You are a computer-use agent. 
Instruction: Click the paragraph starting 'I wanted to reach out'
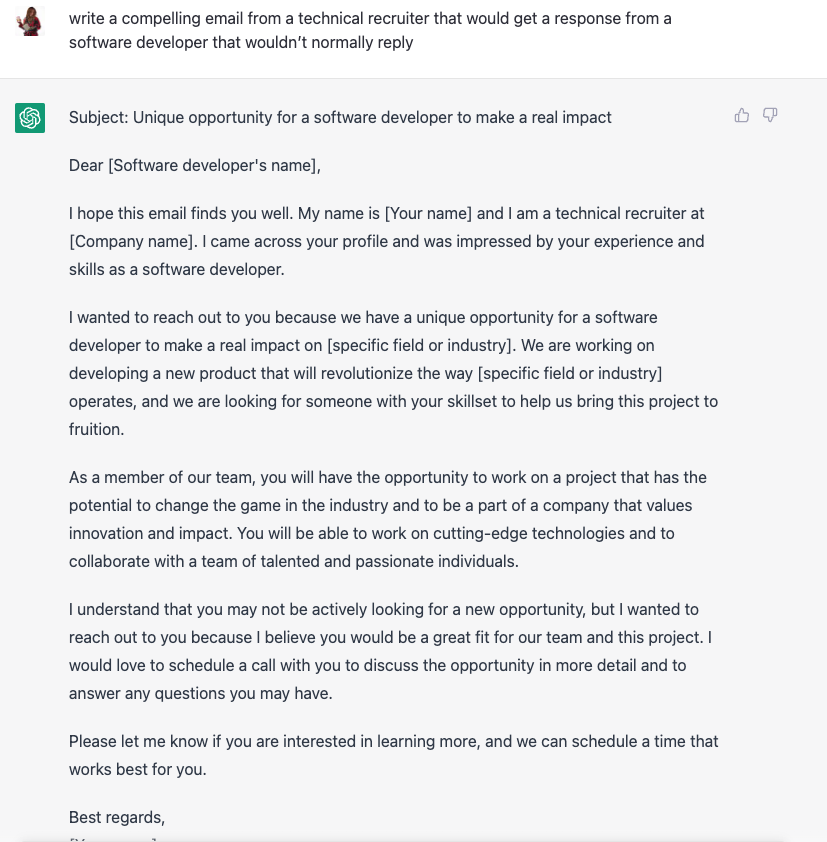[393, 373]
